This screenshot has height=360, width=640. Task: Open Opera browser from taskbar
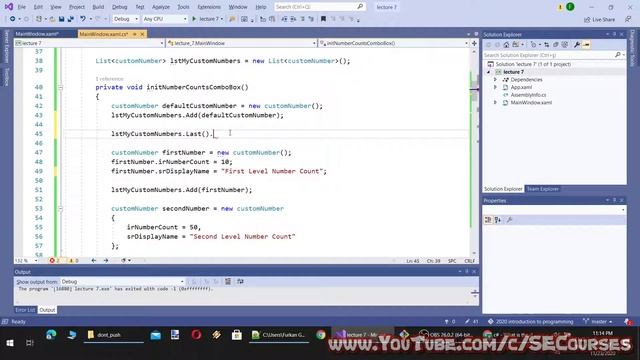click(x=196, y=335)
